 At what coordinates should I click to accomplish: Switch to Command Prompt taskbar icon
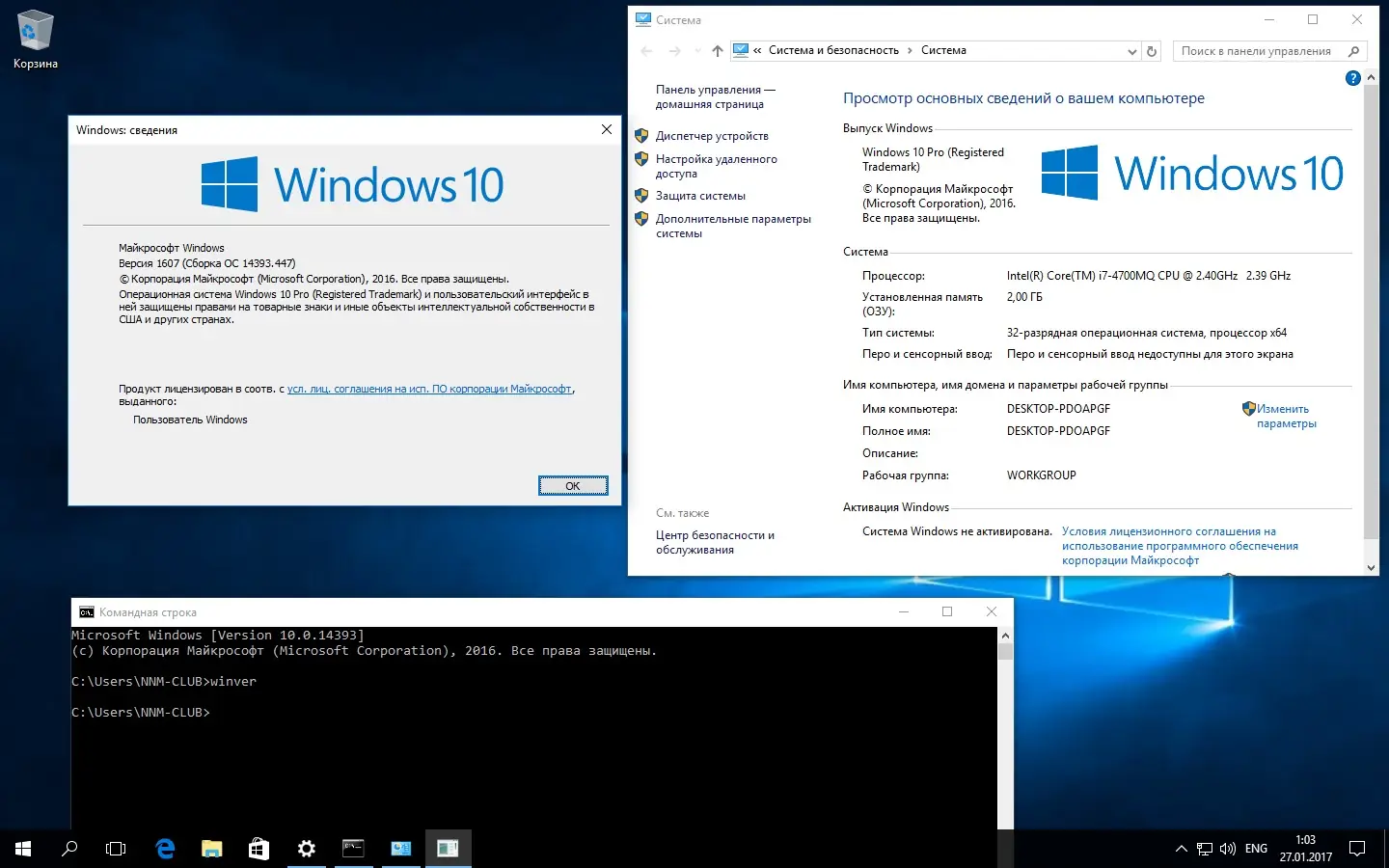click(353, 849)
